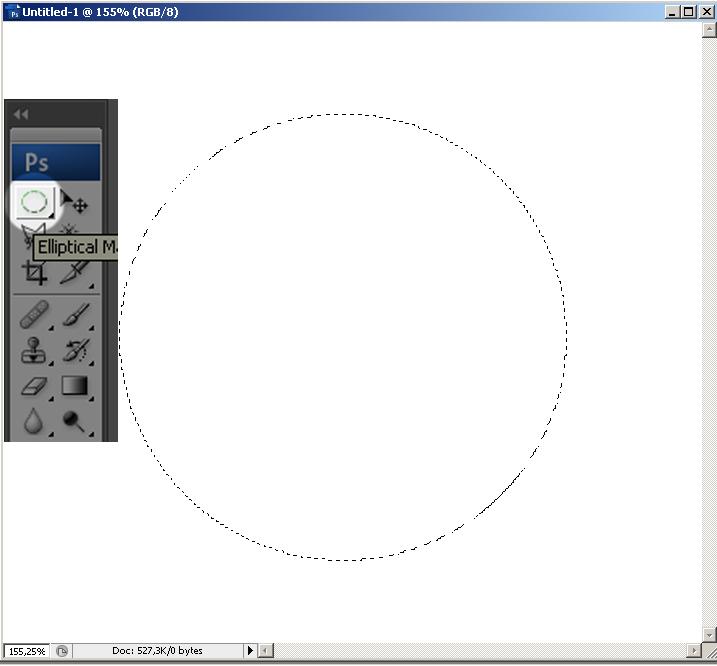Screen dimensions: 717x666
Task: Click the horizontal scrollbar left arrow
Action: [x=265, y=651]
